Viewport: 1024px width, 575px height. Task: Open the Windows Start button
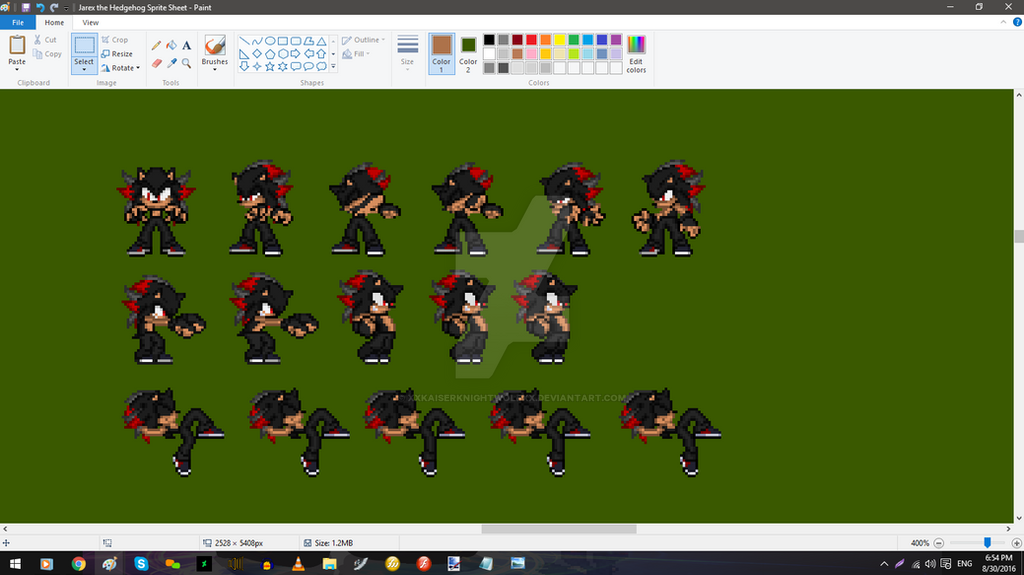(15, 563)
